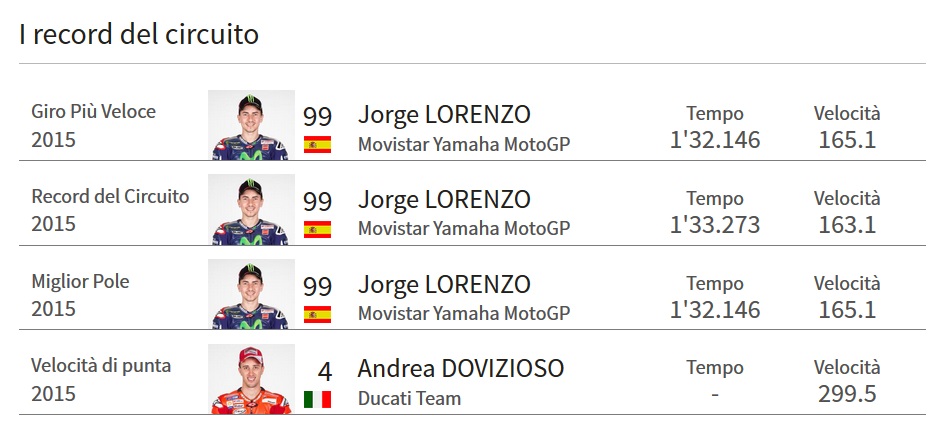
Task: Click the "Miglior Pole" label
Action: pos(80,281)
